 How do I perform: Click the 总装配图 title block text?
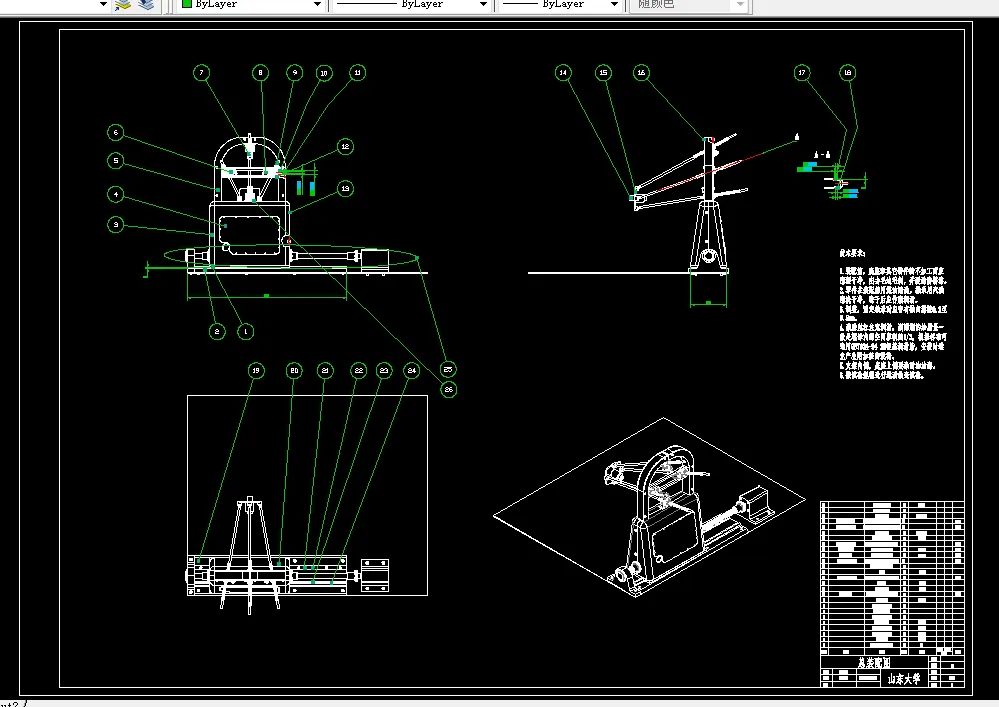pos(874,662)
